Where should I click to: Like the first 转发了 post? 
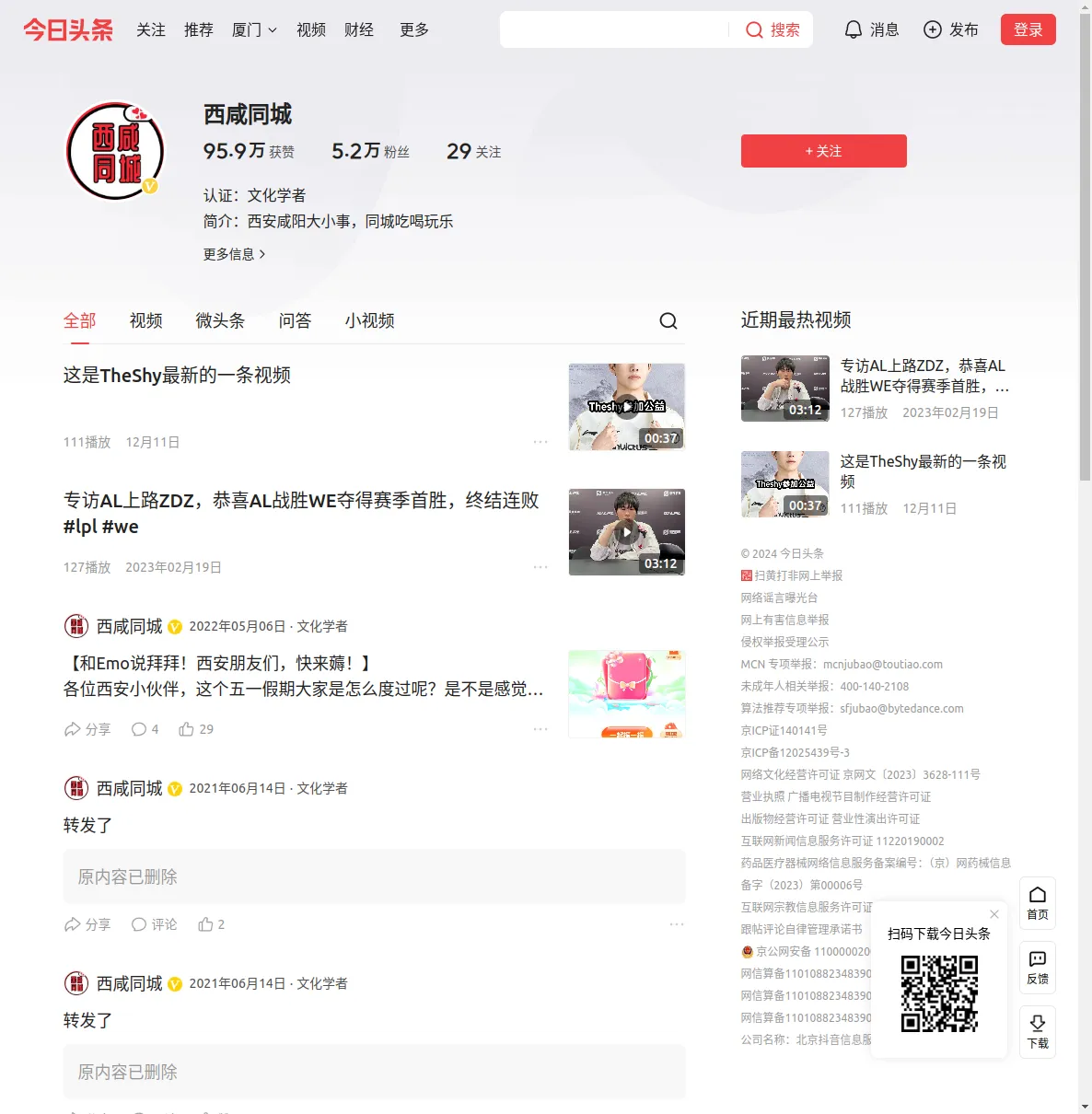pos(211,924)
